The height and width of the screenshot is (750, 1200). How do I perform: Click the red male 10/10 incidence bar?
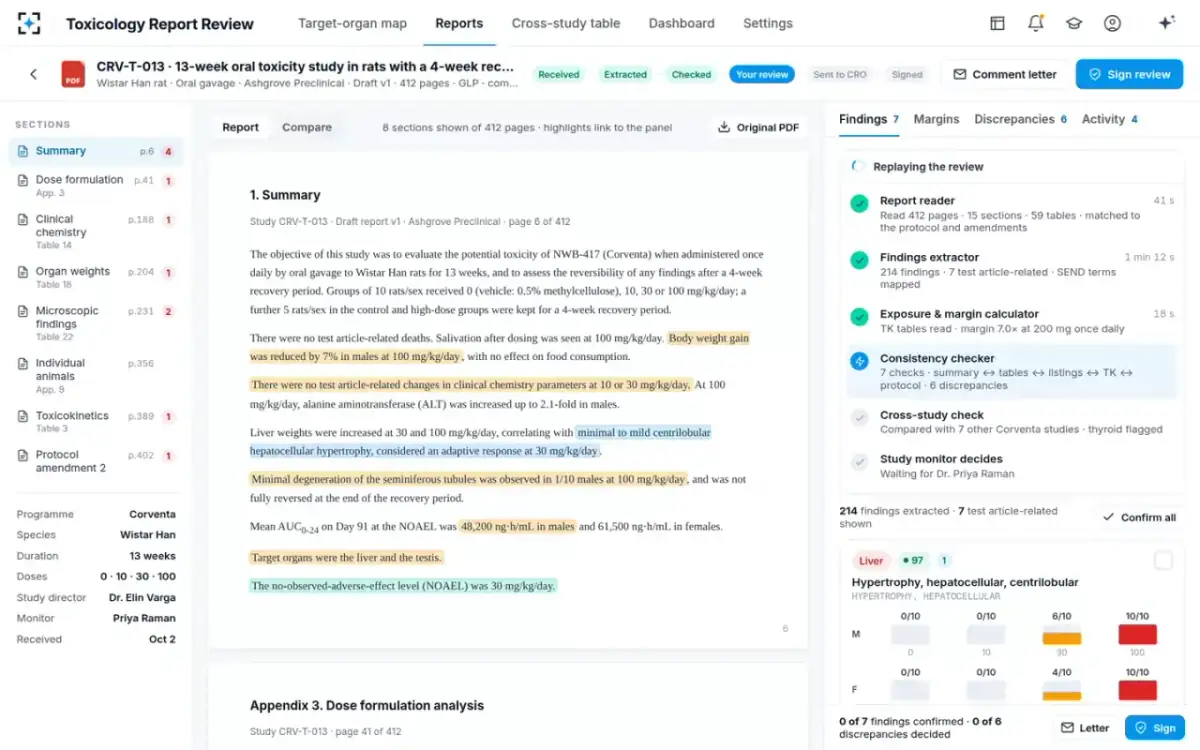(x=1137, y=635)
